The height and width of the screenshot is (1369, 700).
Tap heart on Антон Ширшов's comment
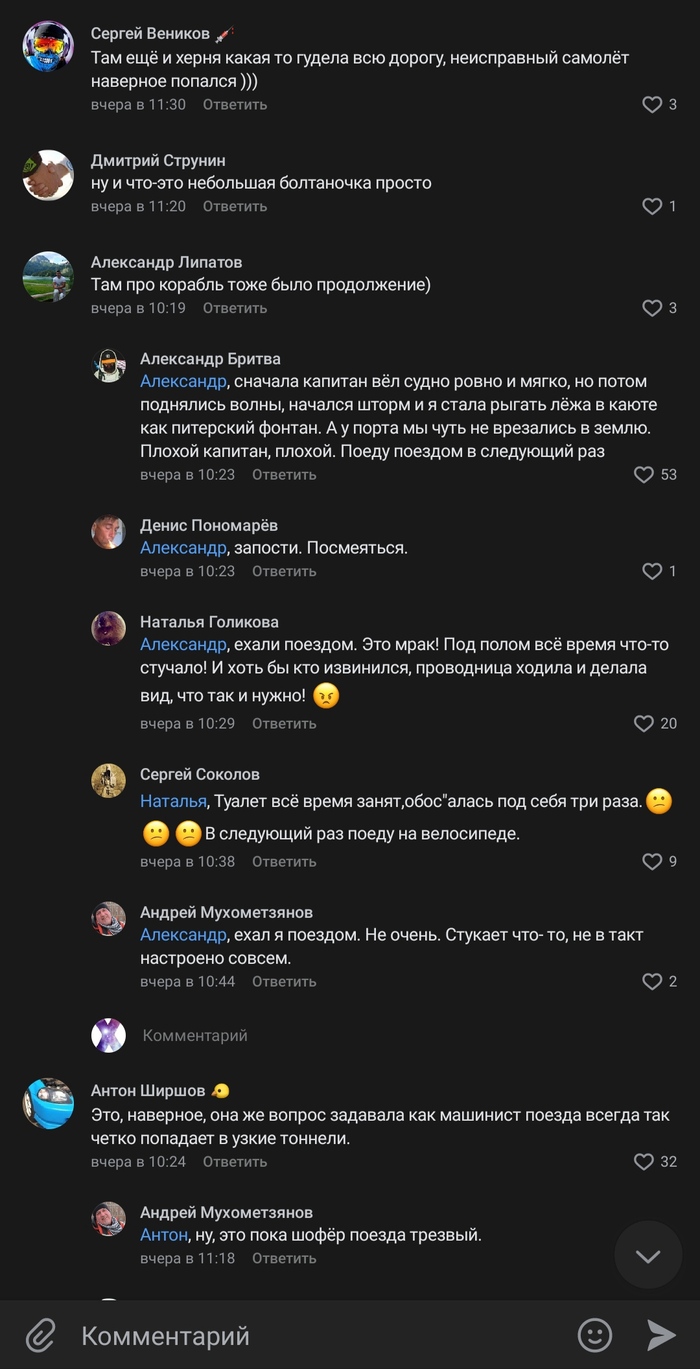tap(644, 1162)
